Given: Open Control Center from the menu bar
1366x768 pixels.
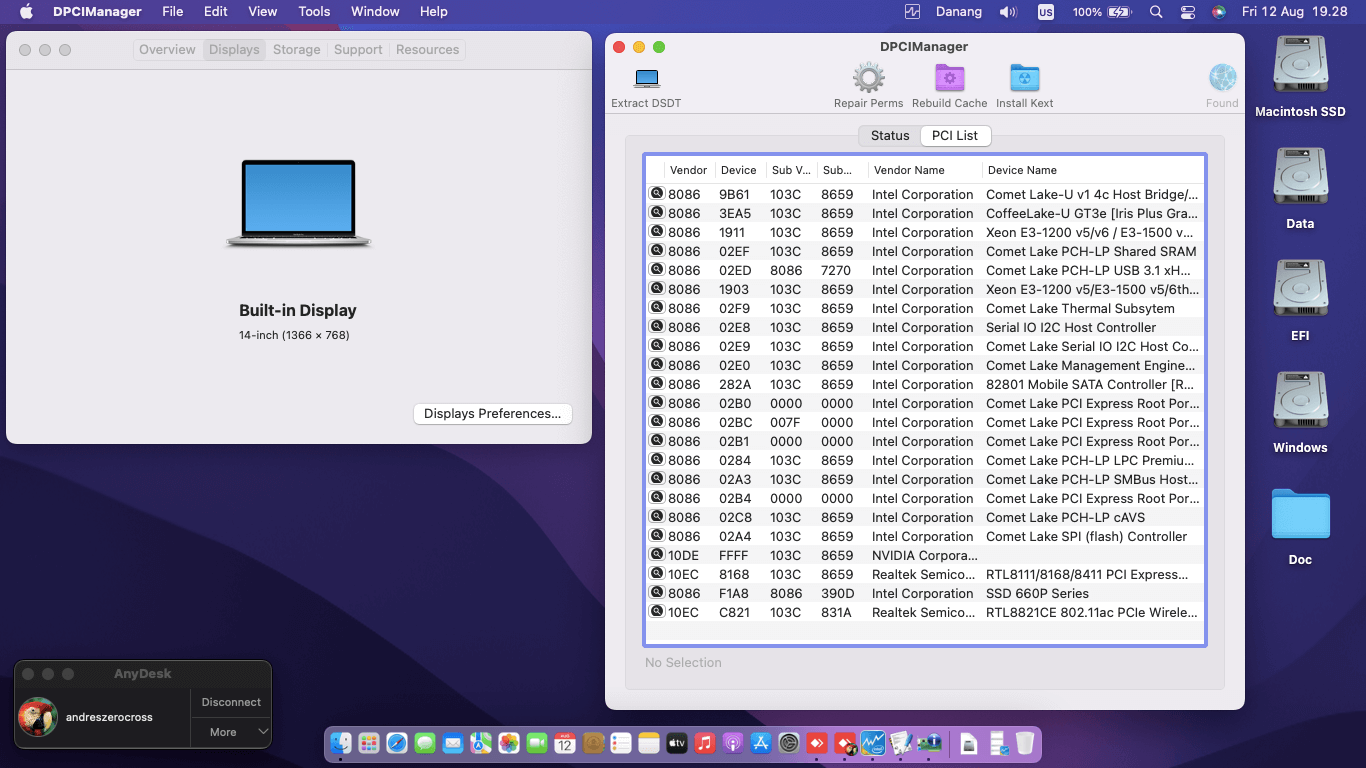Looking at the screenshot, I should click(x=1187, y=12).
